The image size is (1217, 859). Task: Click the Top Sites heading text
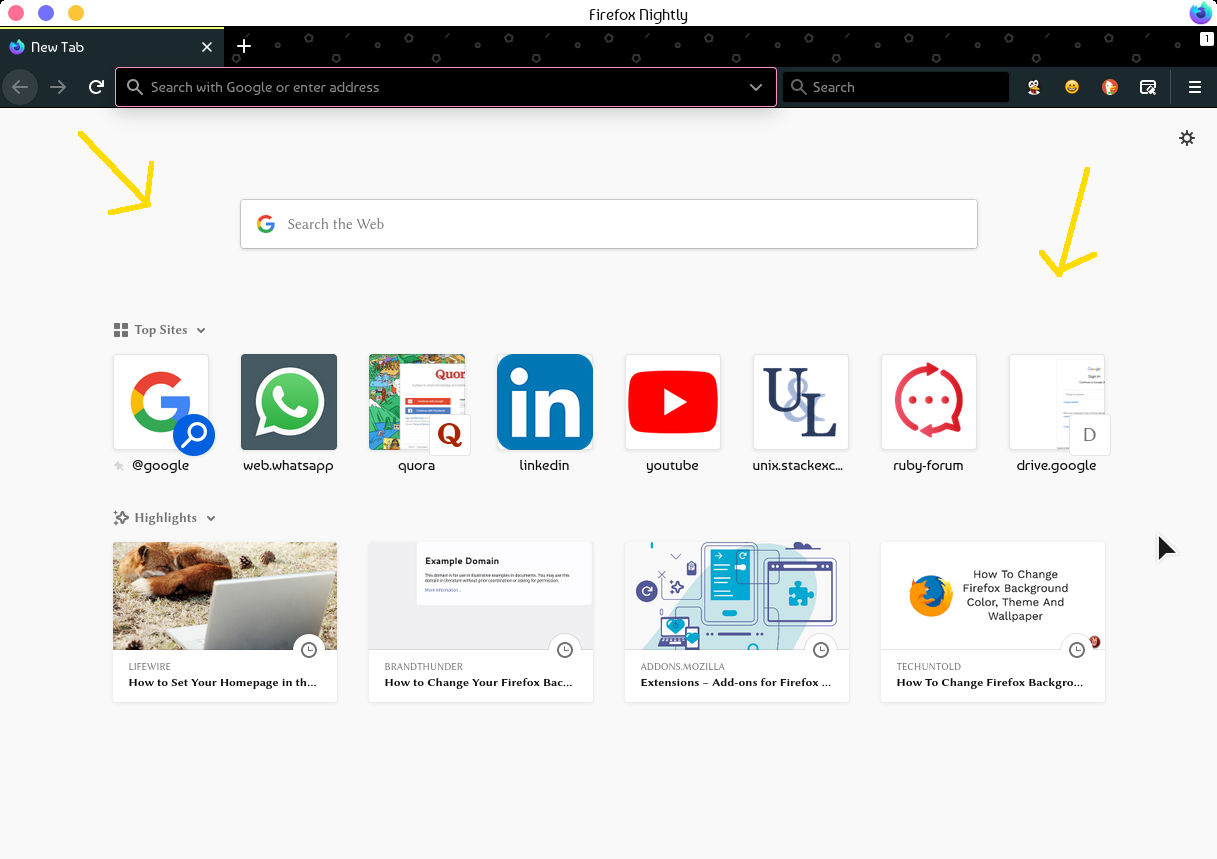pyautogui.click(x=161, y=330)
